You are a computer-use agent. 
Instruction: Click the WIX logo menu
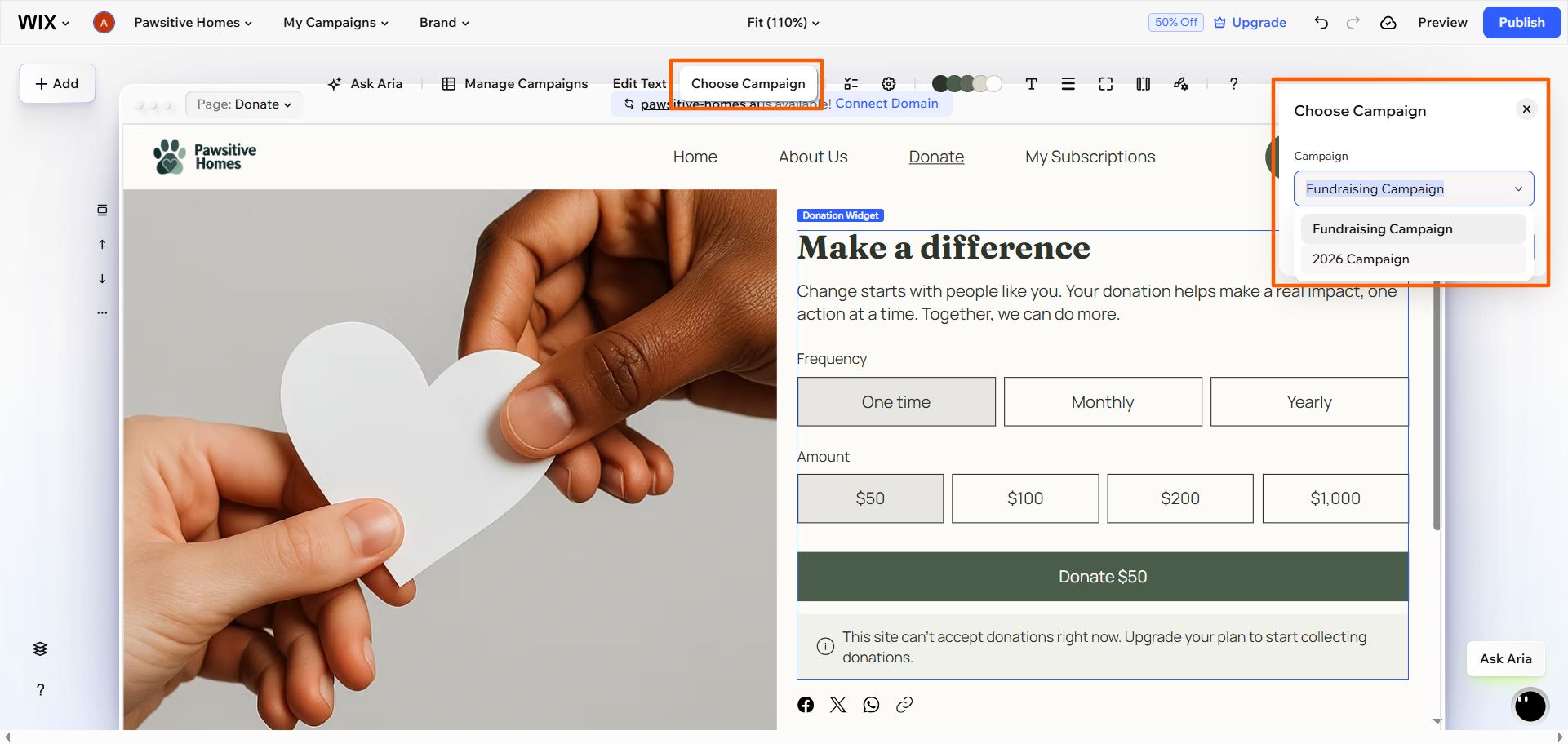click(43, 22)
